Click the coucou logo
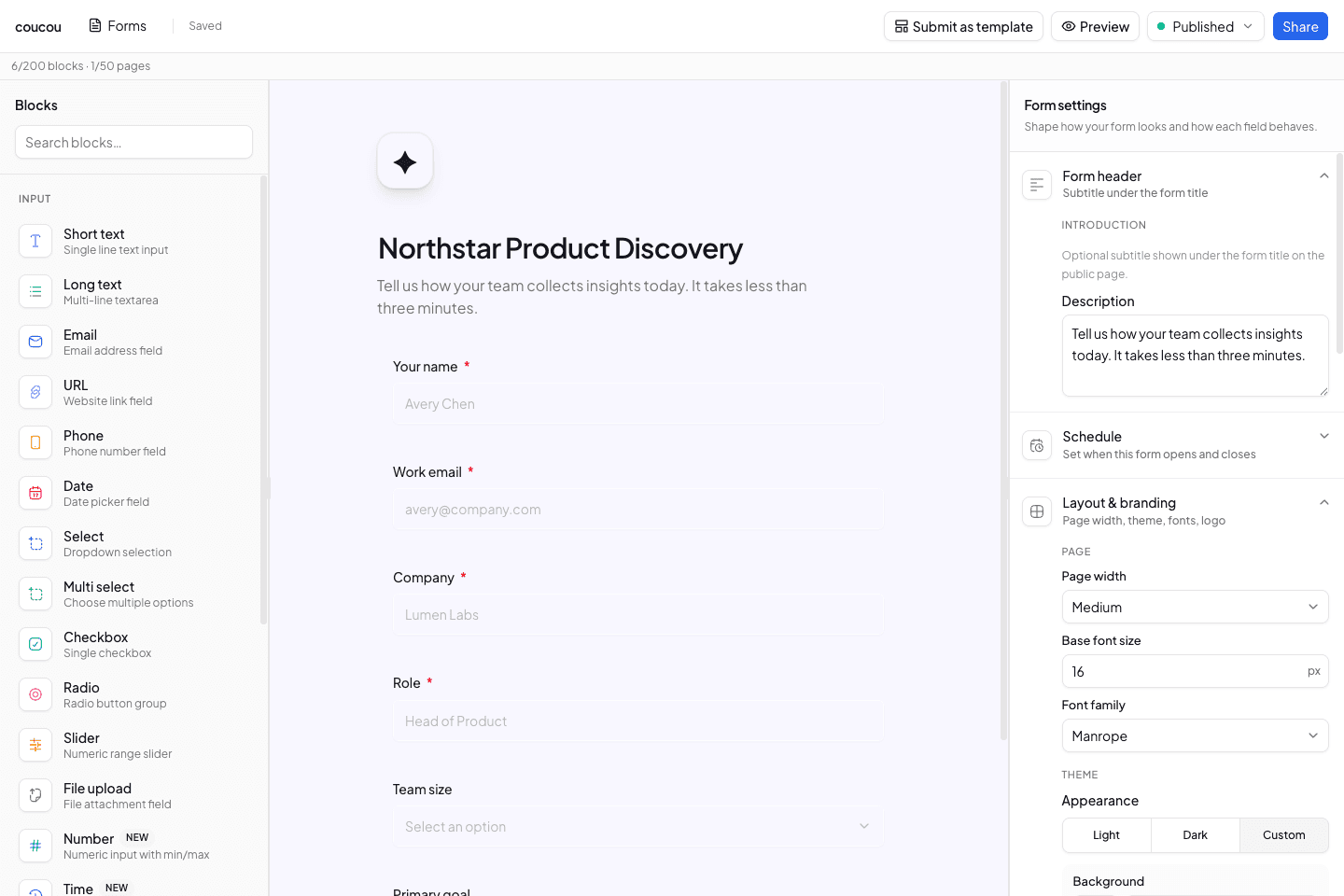This screenshot has height=896, width=1344. pyautogui.click(x=38, y=27)
